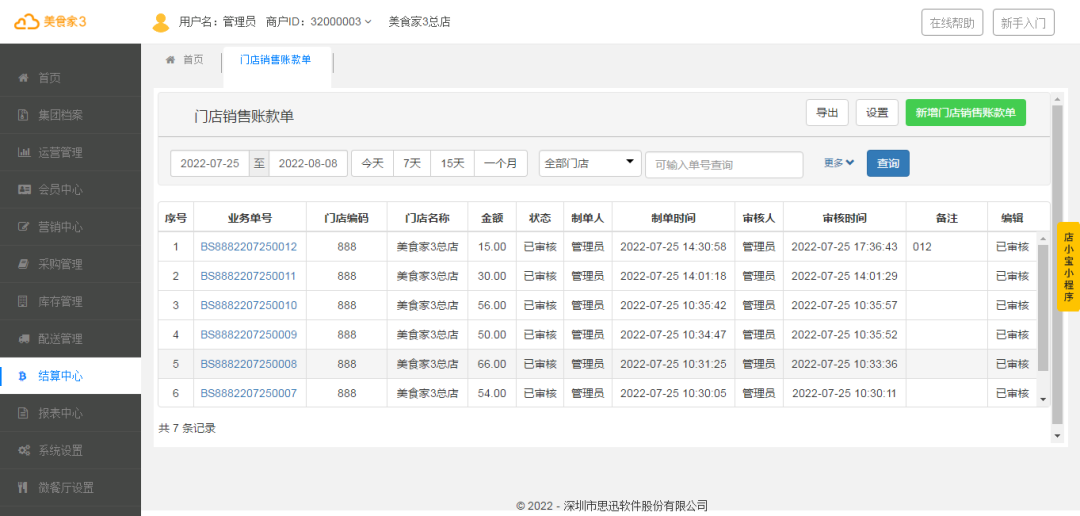Open the 全部门店 store dropdown
Screen dimensions: 1080x516
(590, 163)
